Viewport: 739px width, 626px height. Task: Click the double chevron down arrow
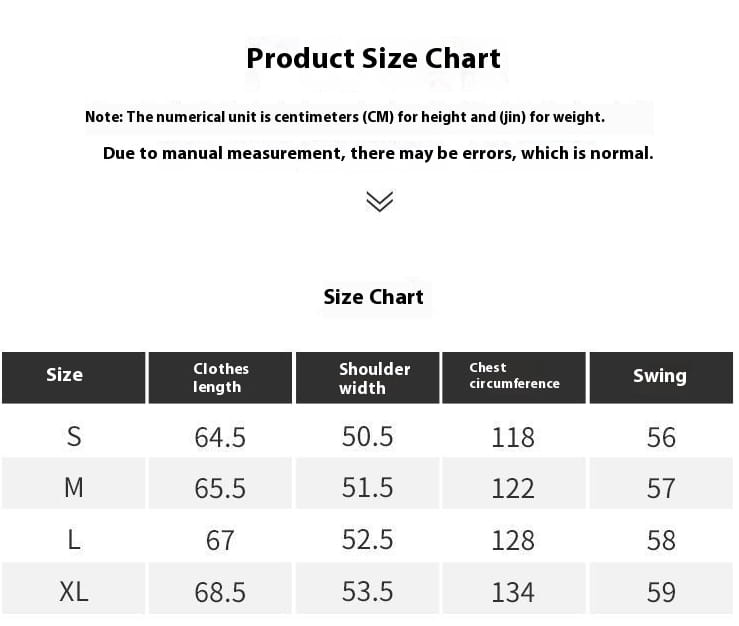[379, 201]
